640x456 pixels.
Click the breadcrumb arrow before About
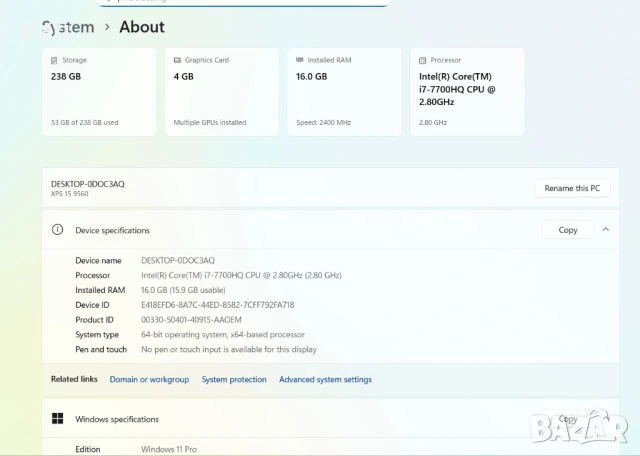(107, 27)
